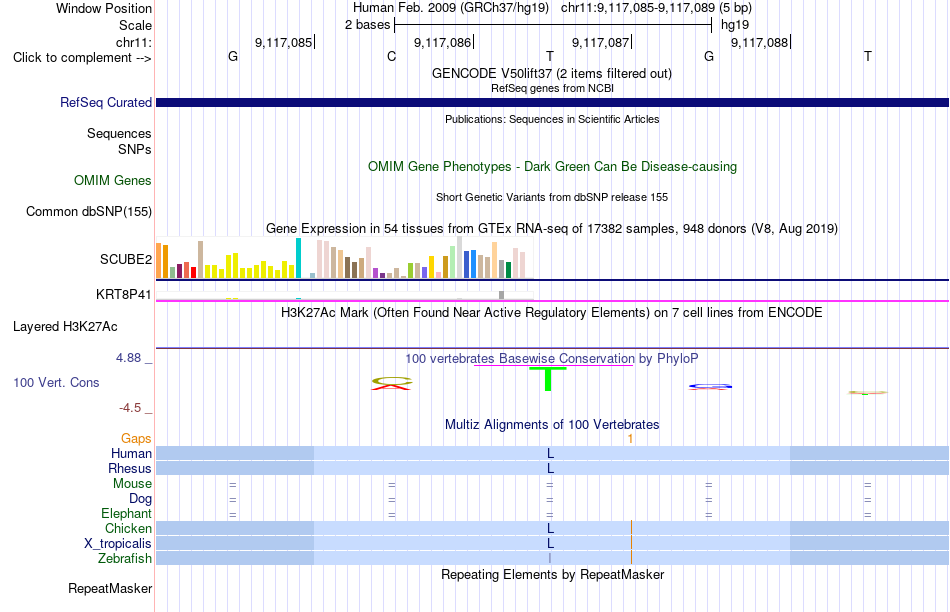The image size is (950, 612).
Task: Click the 'Window Position' label
Action: click(x=104, y=8)
